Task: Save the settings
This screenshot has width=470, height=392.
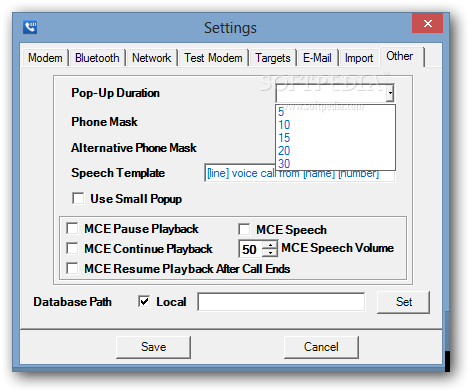Action: pos(153,347)
